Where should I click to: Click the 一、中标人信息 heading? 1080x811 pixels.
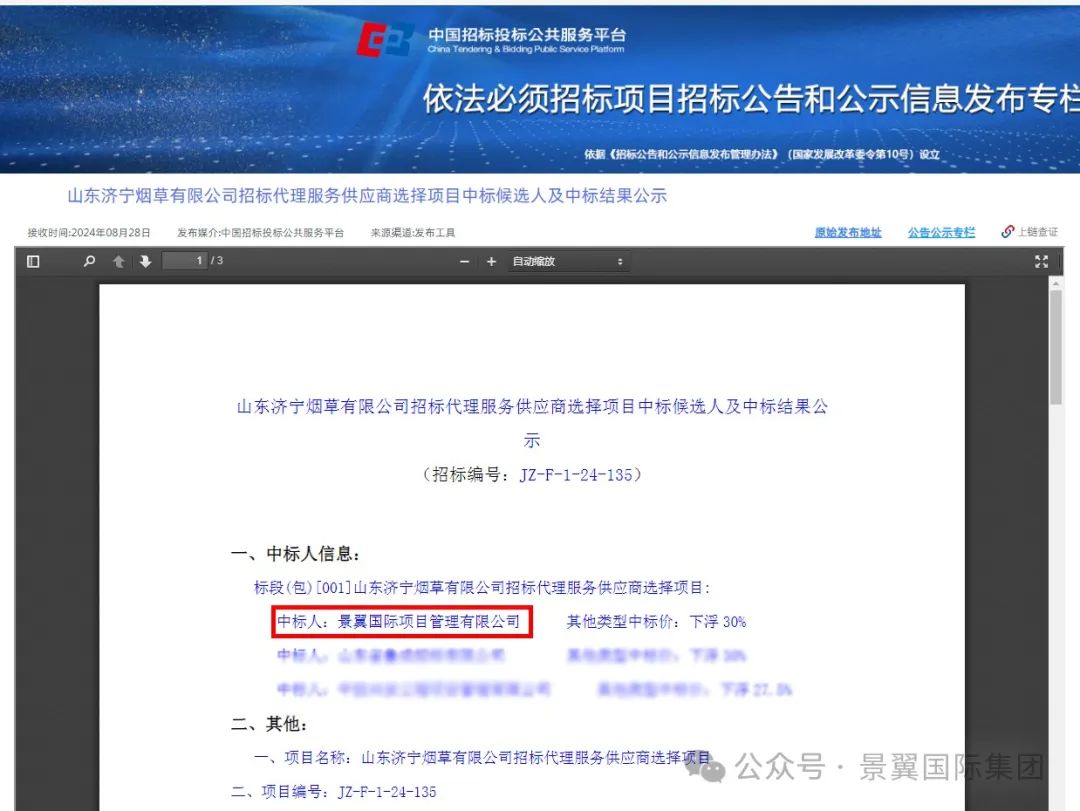pos(295,554)
